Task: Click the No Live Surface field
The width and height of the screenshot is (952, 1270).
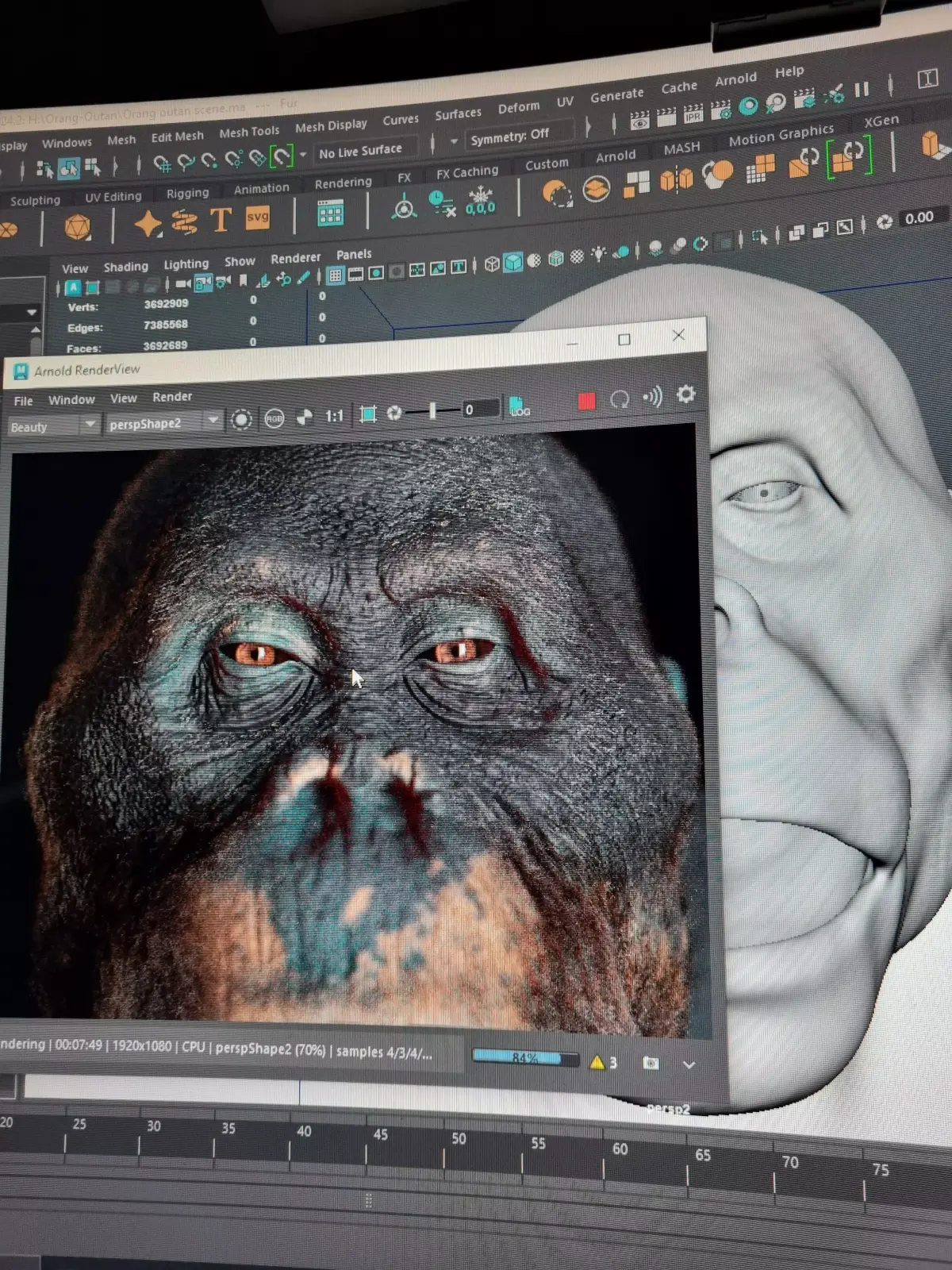Action: pyautogui.click(x=365, y=151)
